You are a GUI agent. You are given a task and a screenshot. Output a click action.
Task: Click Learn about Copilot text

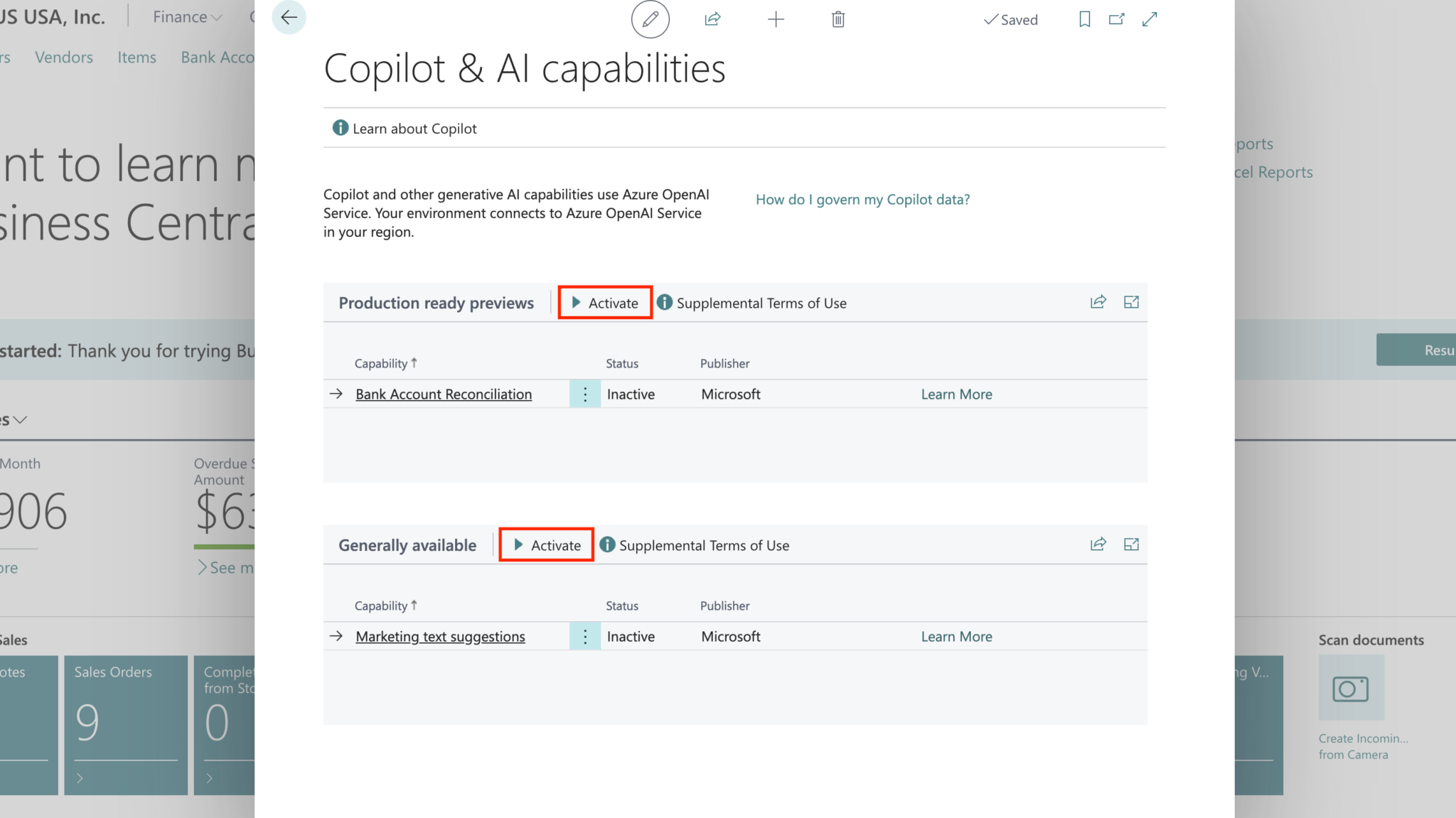(414, 129)
